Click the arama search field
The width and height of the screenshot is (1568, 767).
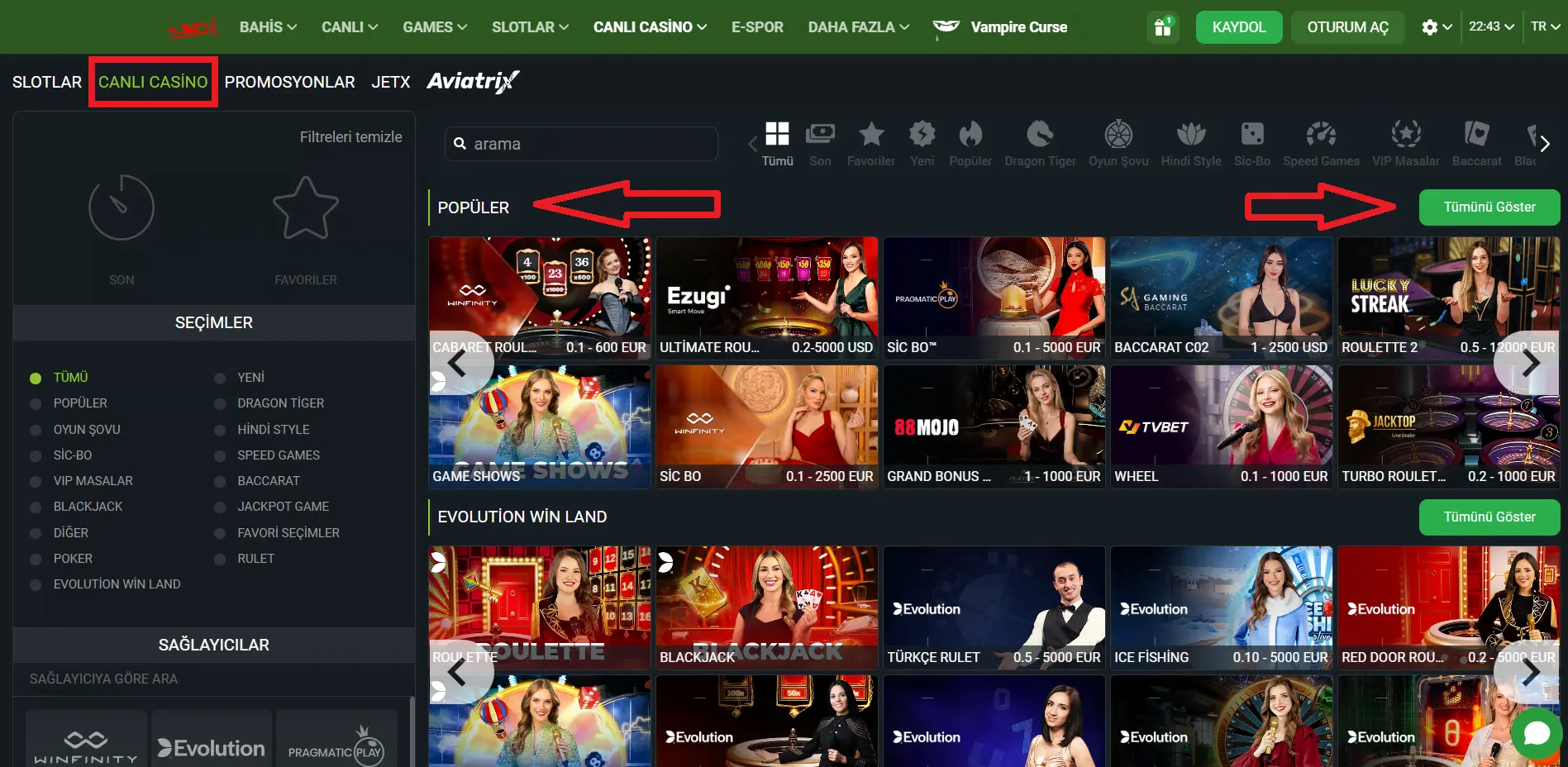582,144
